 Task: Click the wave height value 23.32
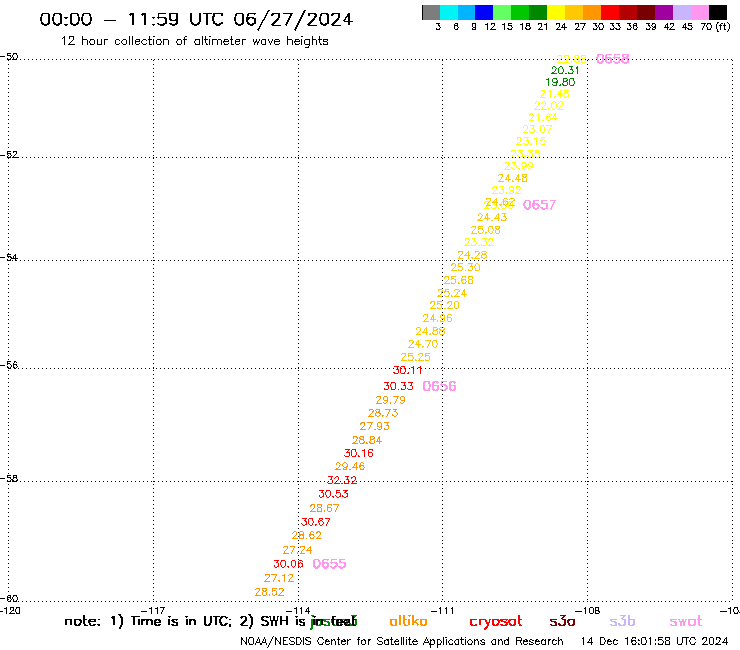(x=479, y=243)
